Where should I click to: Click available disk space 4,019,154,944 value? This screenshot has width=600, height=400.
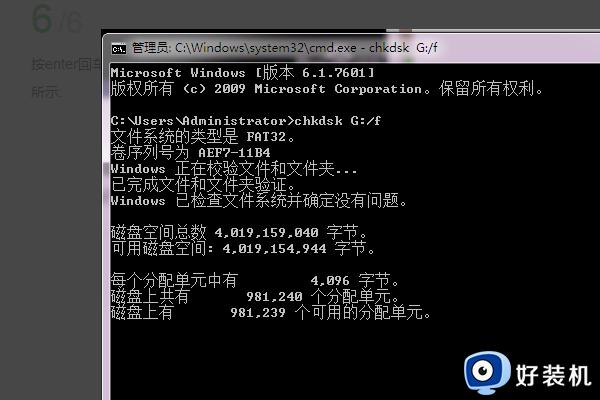[x=274, y=248]
